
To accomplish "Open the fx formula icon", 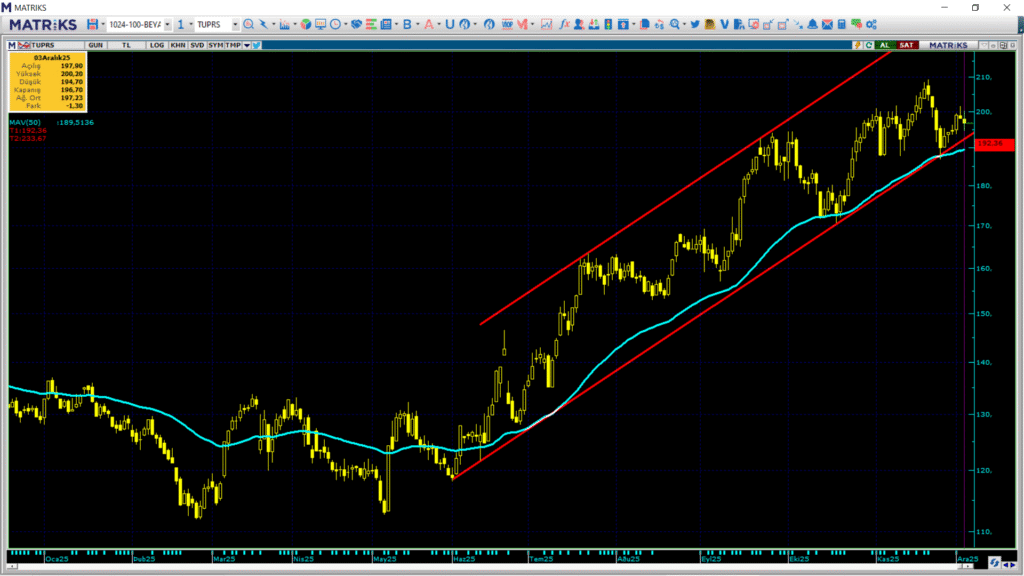I will click(x=565, y=24).
